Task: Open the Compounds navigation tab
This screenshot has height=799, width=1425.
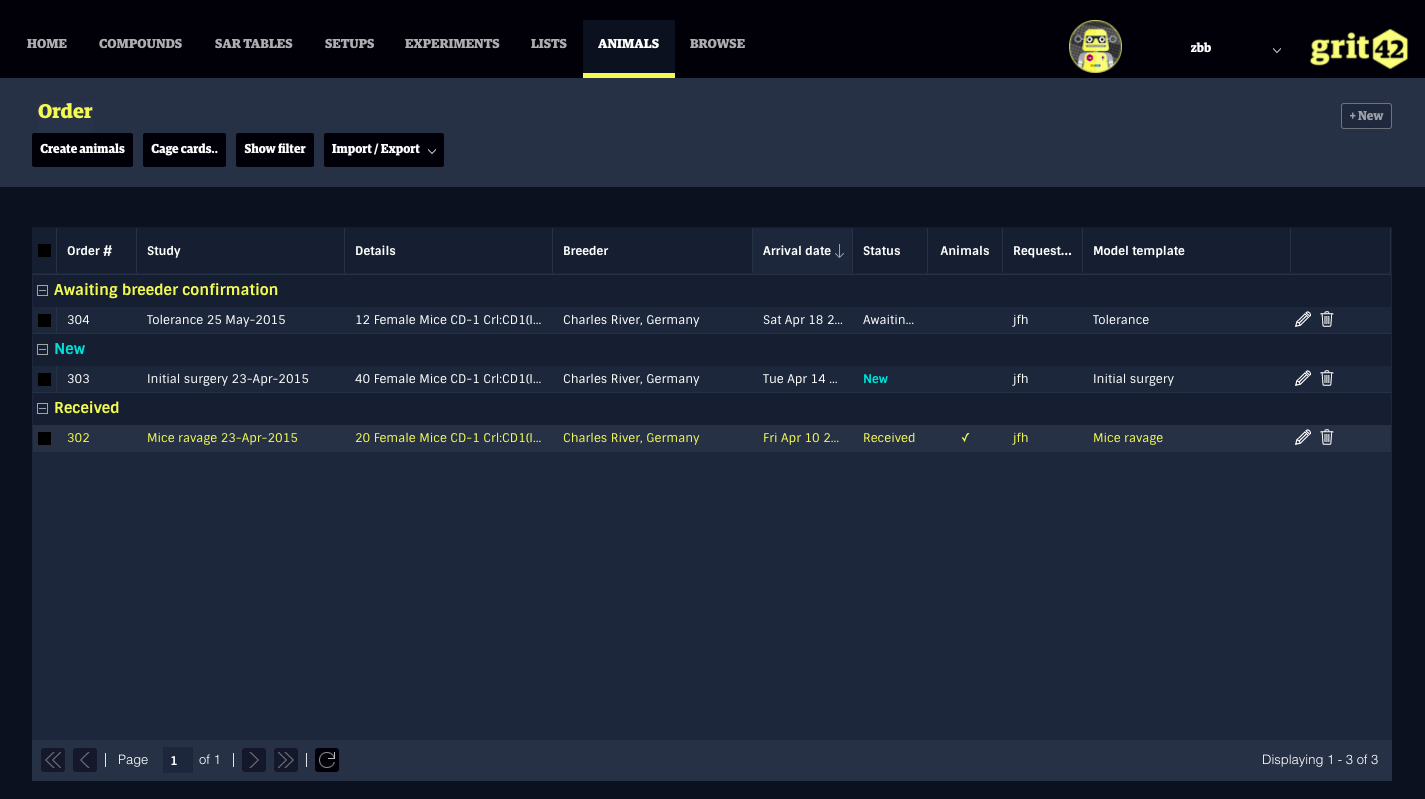Action: coord(140,44)
